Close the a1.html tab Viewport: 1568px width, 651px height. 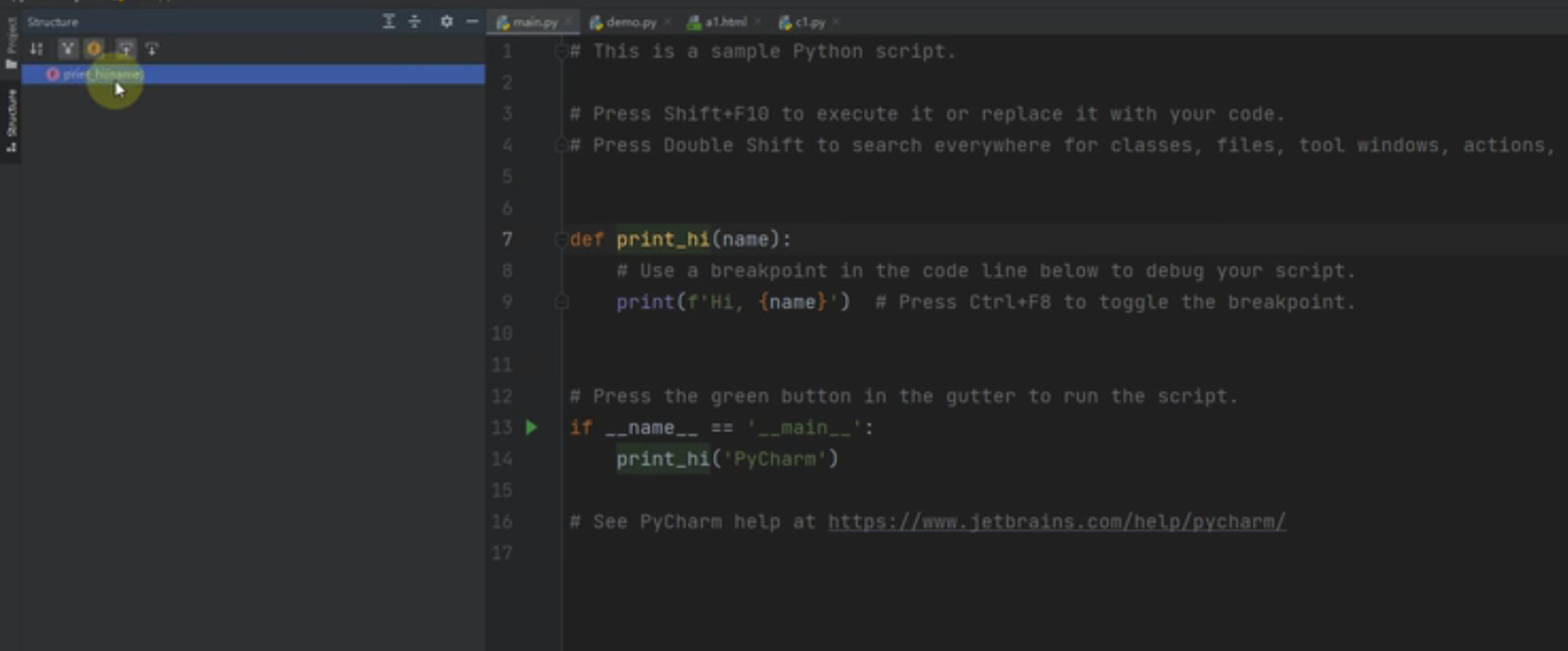(x=757, y=22)
